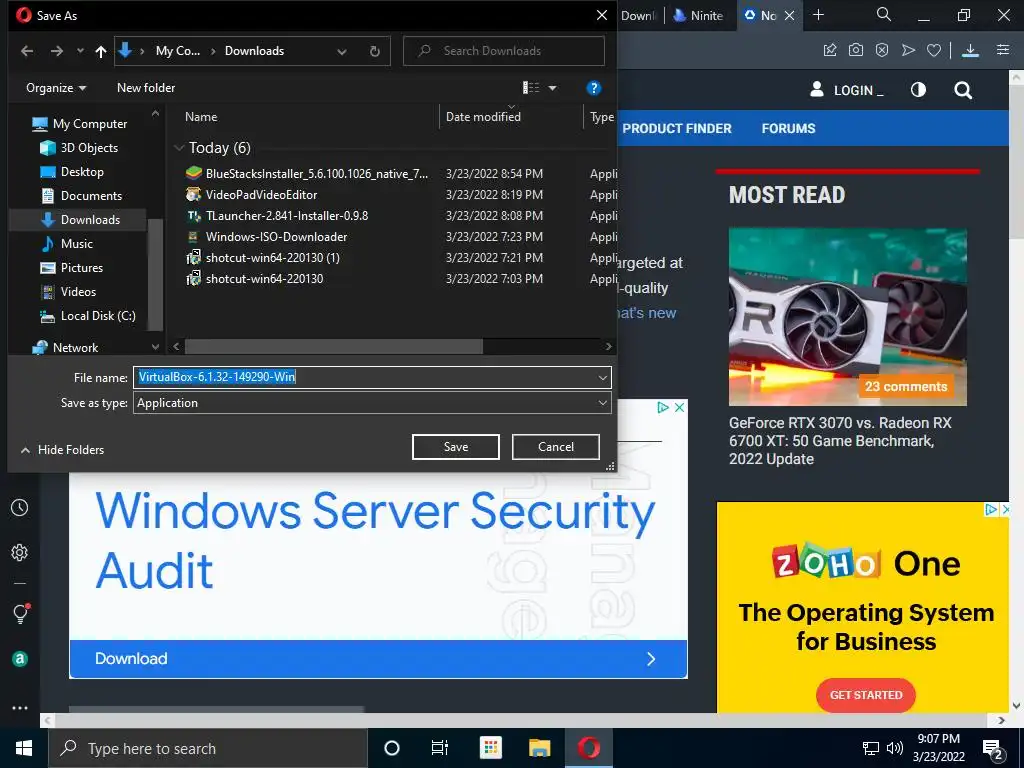Click the view layout icon
The height and width of the screenshot is (768, 1024).
click(531, 88)
